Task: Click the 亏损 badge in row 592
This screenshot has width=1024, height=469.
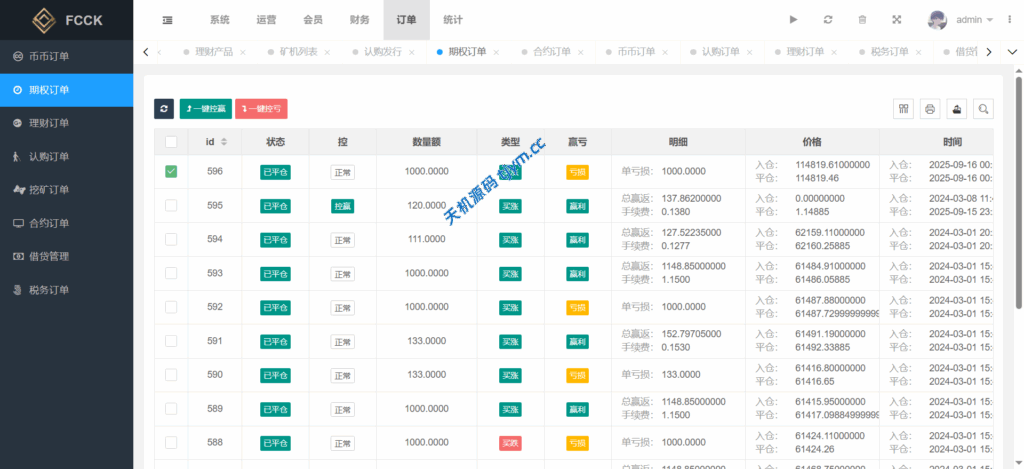Action: 577,308
